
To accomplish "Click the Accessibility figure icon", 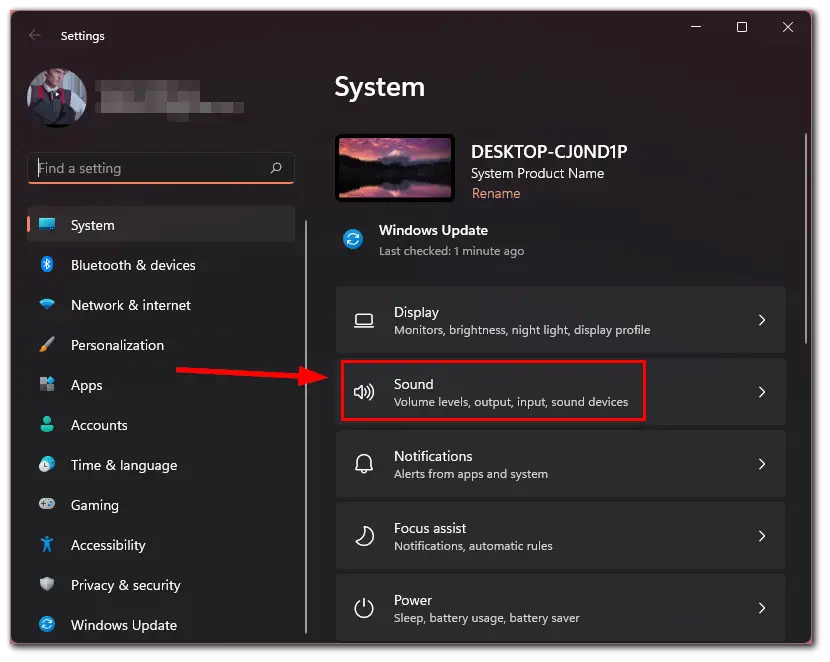I will pos(47,544).
